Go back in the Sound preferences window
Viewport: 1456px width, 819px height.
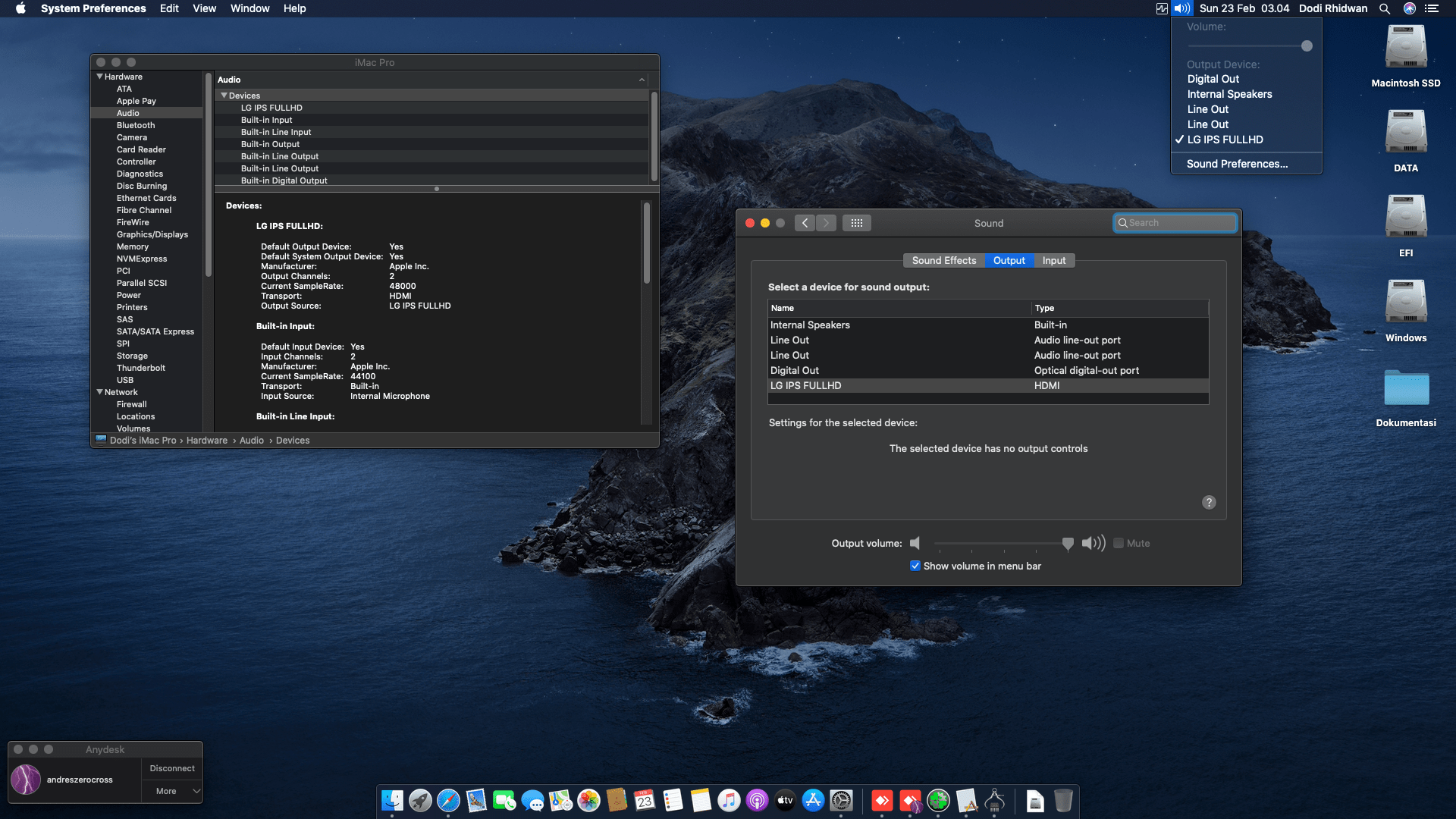tap(805, 223)
